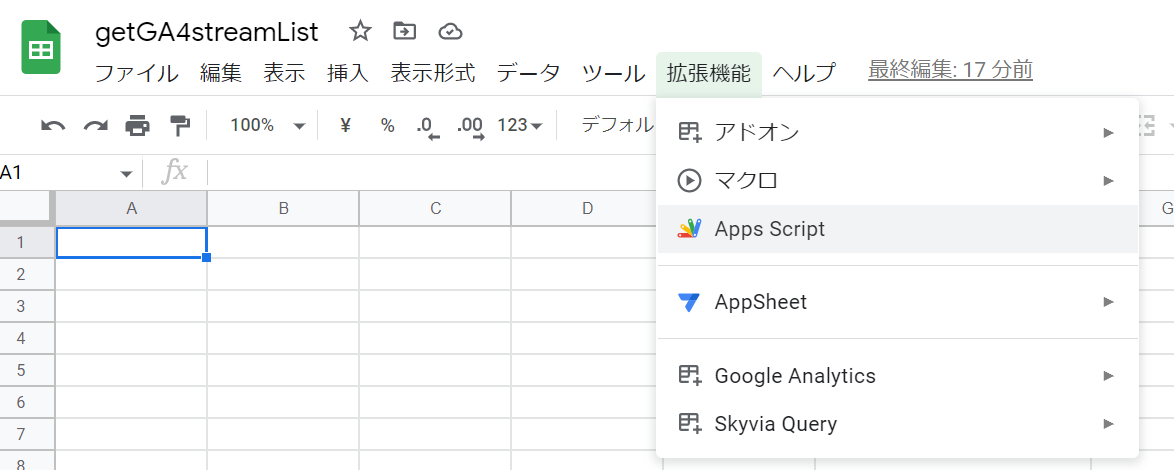Click the redo arrow icon
Viewport: 1174px width, 470px height.
tap(95, 126)
